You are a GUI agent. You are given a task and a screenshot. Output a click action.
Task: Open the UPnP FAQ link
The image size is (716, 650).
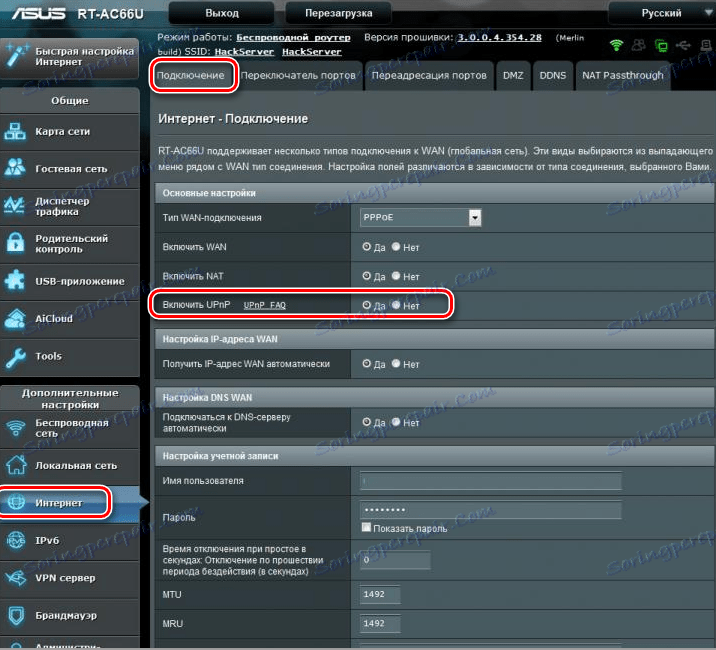coord(264,305)
